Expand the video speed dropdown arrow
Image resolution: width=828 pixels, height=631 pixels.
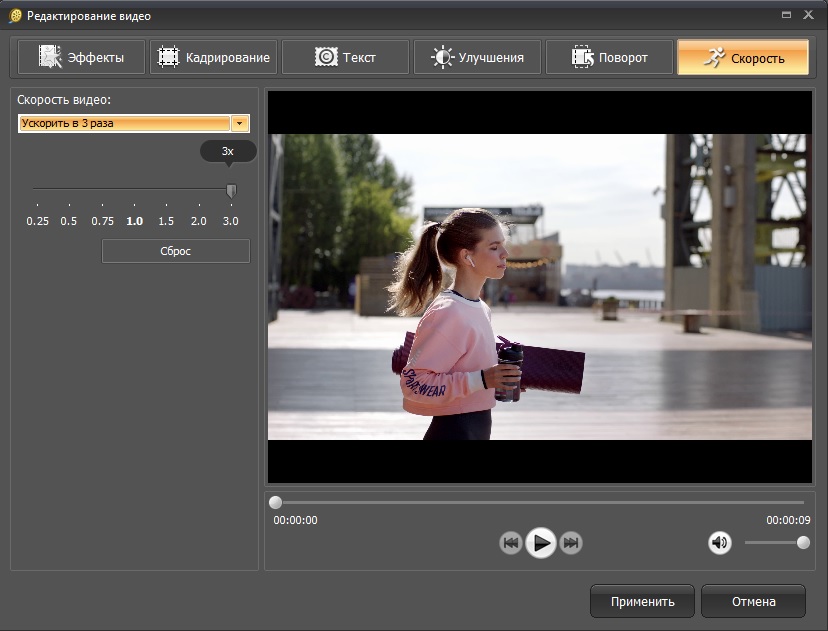(240, 123)
